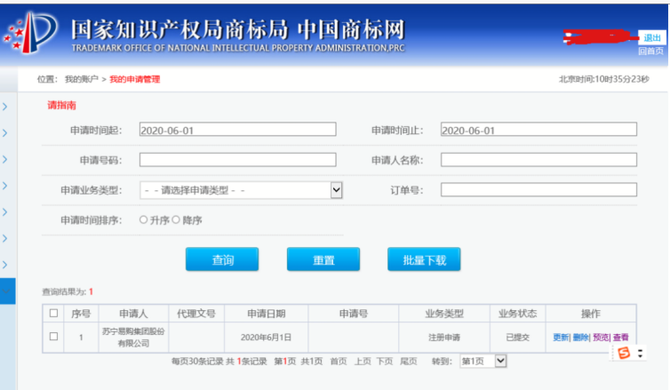The height and width of the screenshot is (390, 670).
Task: Open the third left sidebar arrow
Action: point(5,159)
